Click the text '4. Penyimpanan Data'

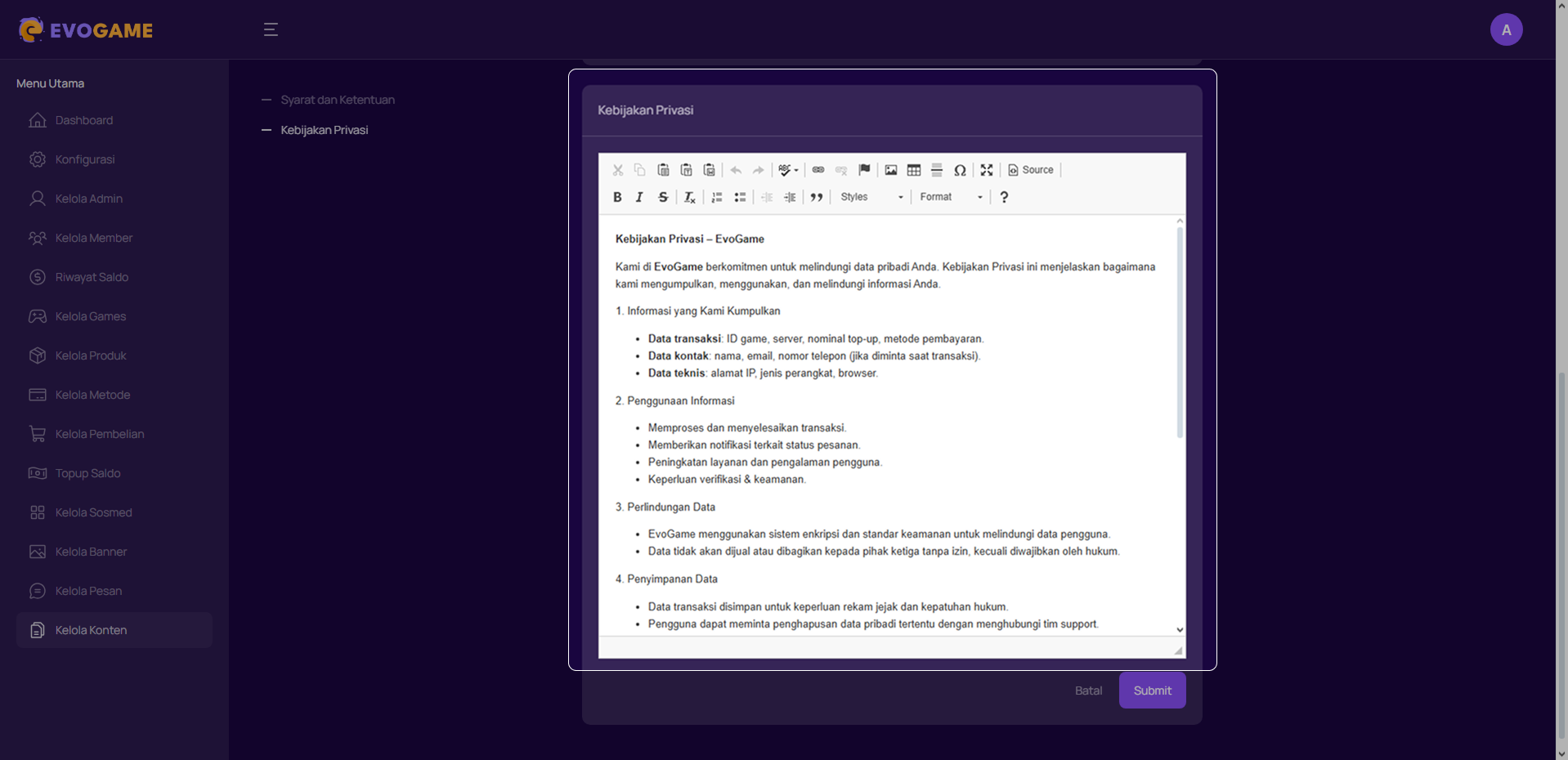point(666,579)
